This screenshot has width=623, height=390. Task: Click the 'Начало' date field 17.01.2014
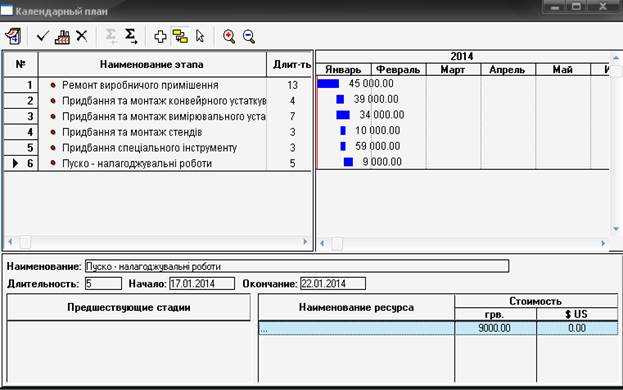tap(202, 284)
